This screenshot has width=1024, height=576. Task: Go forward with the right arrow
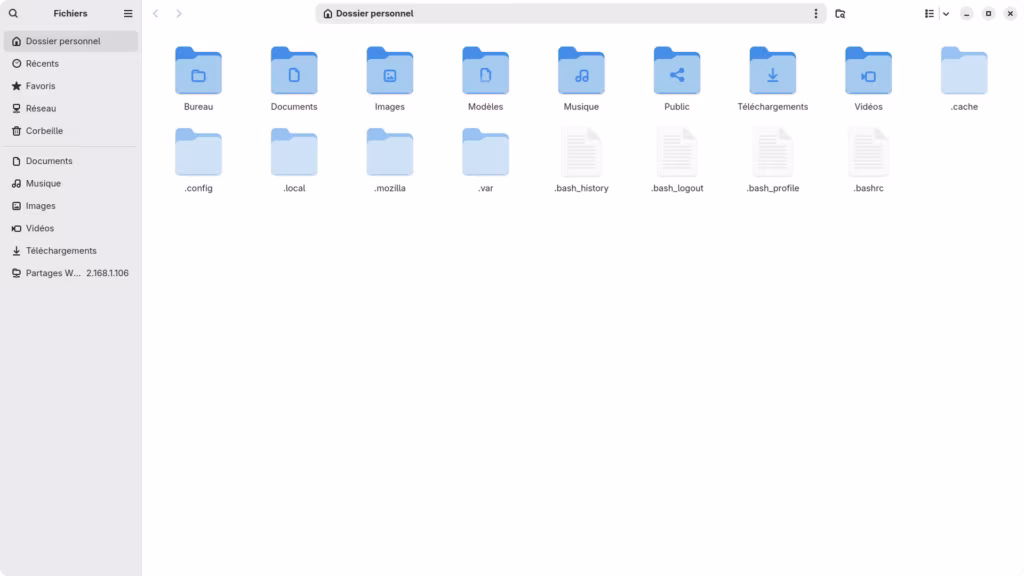click(x=178, y=13)
